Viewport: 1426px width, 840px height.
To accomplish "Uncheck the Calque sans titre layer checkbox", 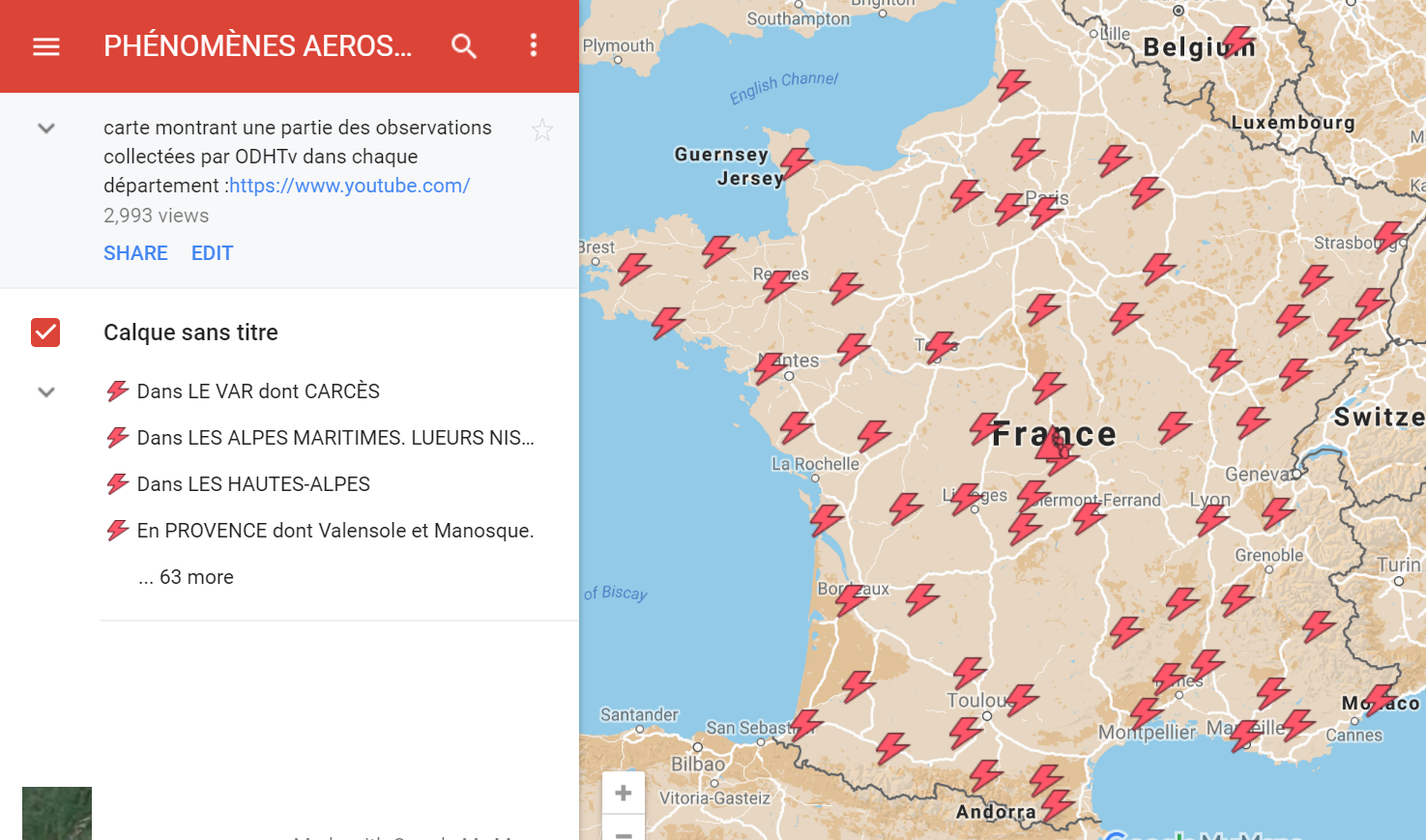I will click(45, 333).
